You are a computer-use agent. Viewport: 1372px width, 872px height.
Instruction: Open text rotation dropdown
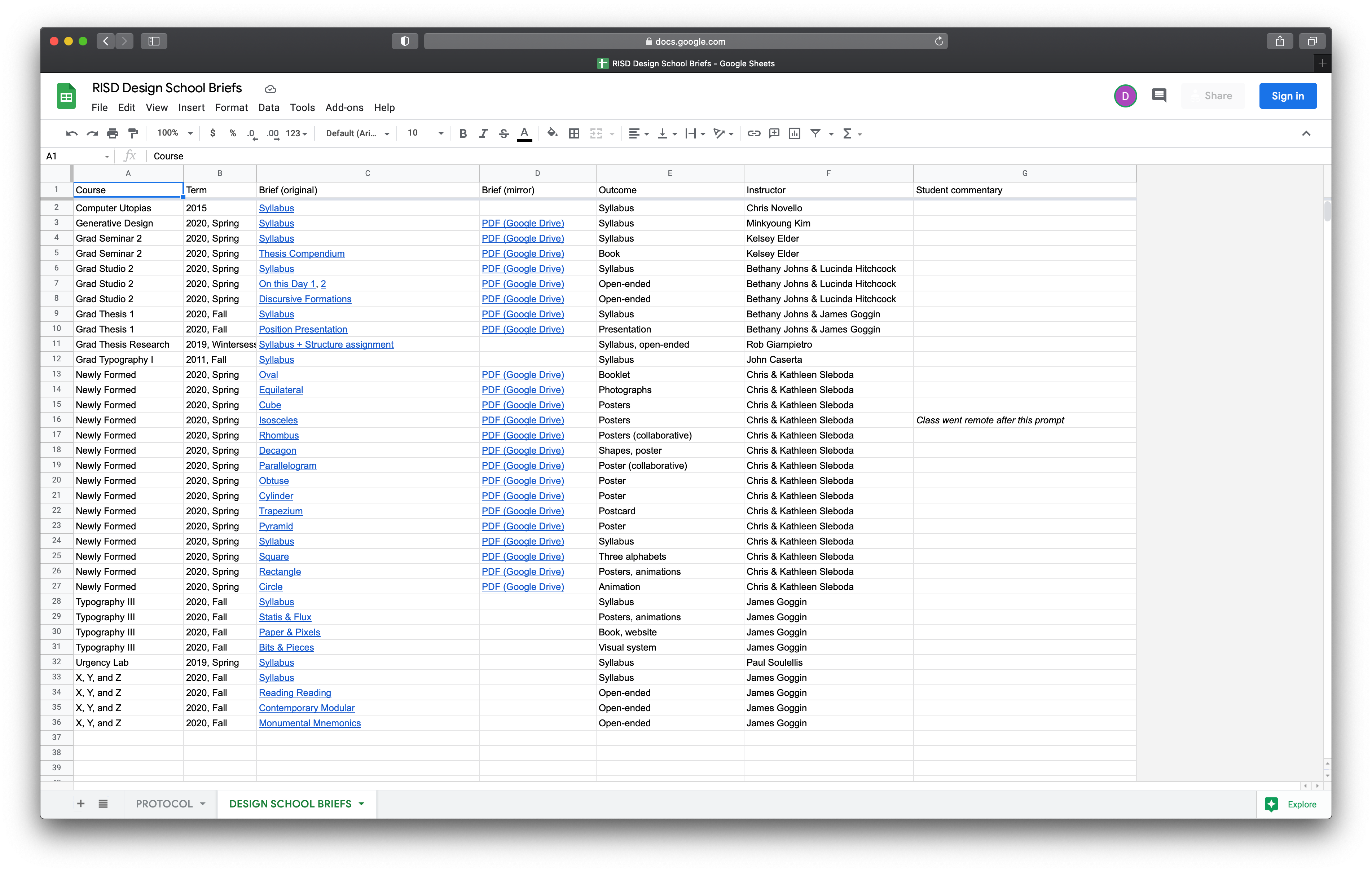click(x=723, y=133)
